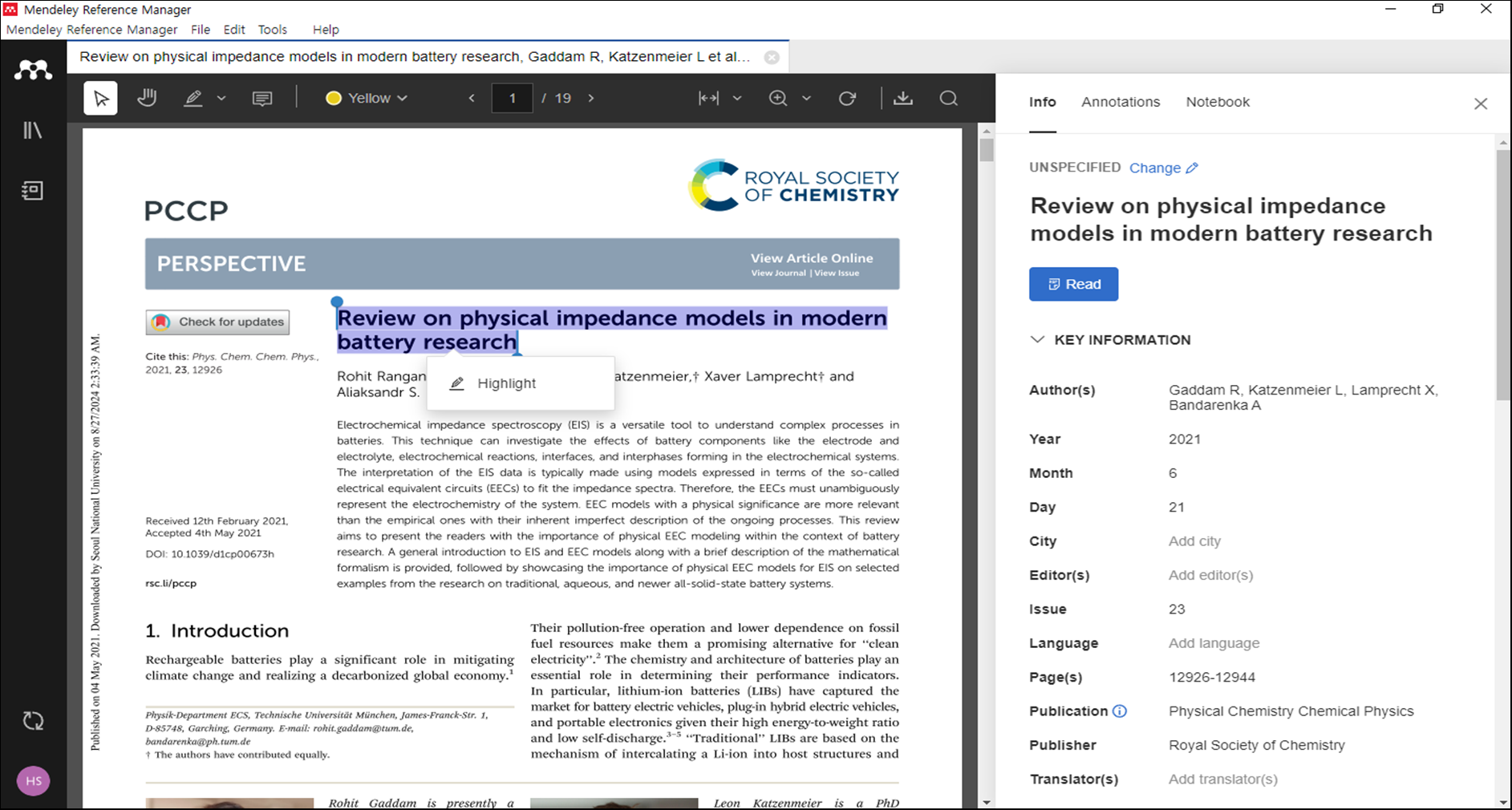This screenshot has width=1512, height=810.
Task: Close the document tab with the X
Action: [772, 57]
